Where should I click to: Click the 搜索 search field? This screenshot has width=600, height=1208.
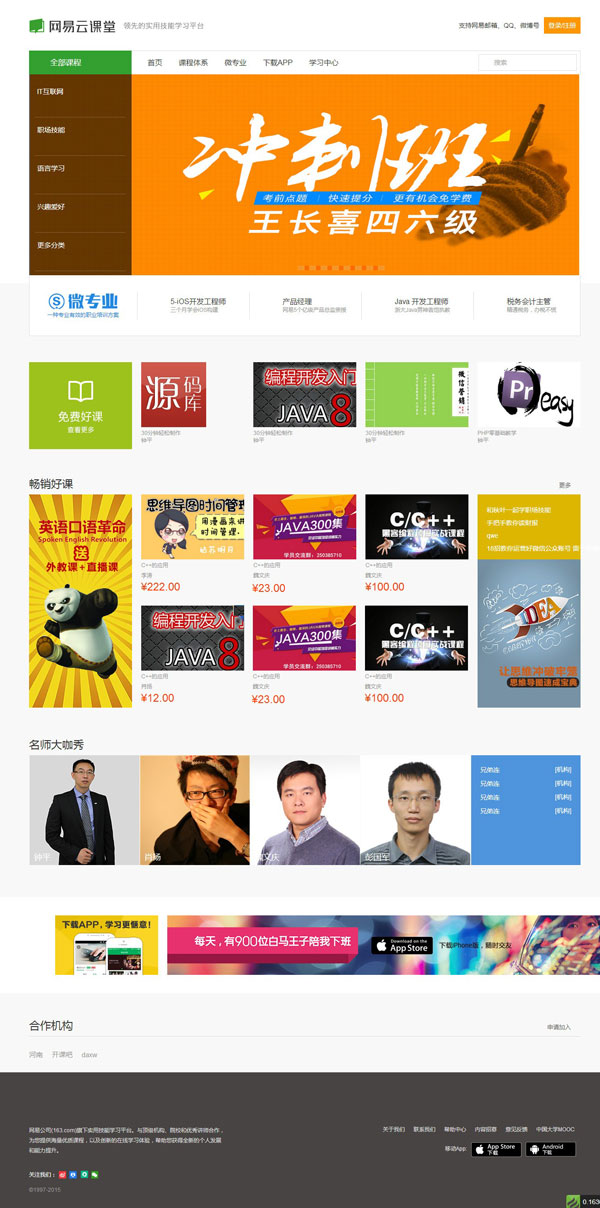point(528,62)
